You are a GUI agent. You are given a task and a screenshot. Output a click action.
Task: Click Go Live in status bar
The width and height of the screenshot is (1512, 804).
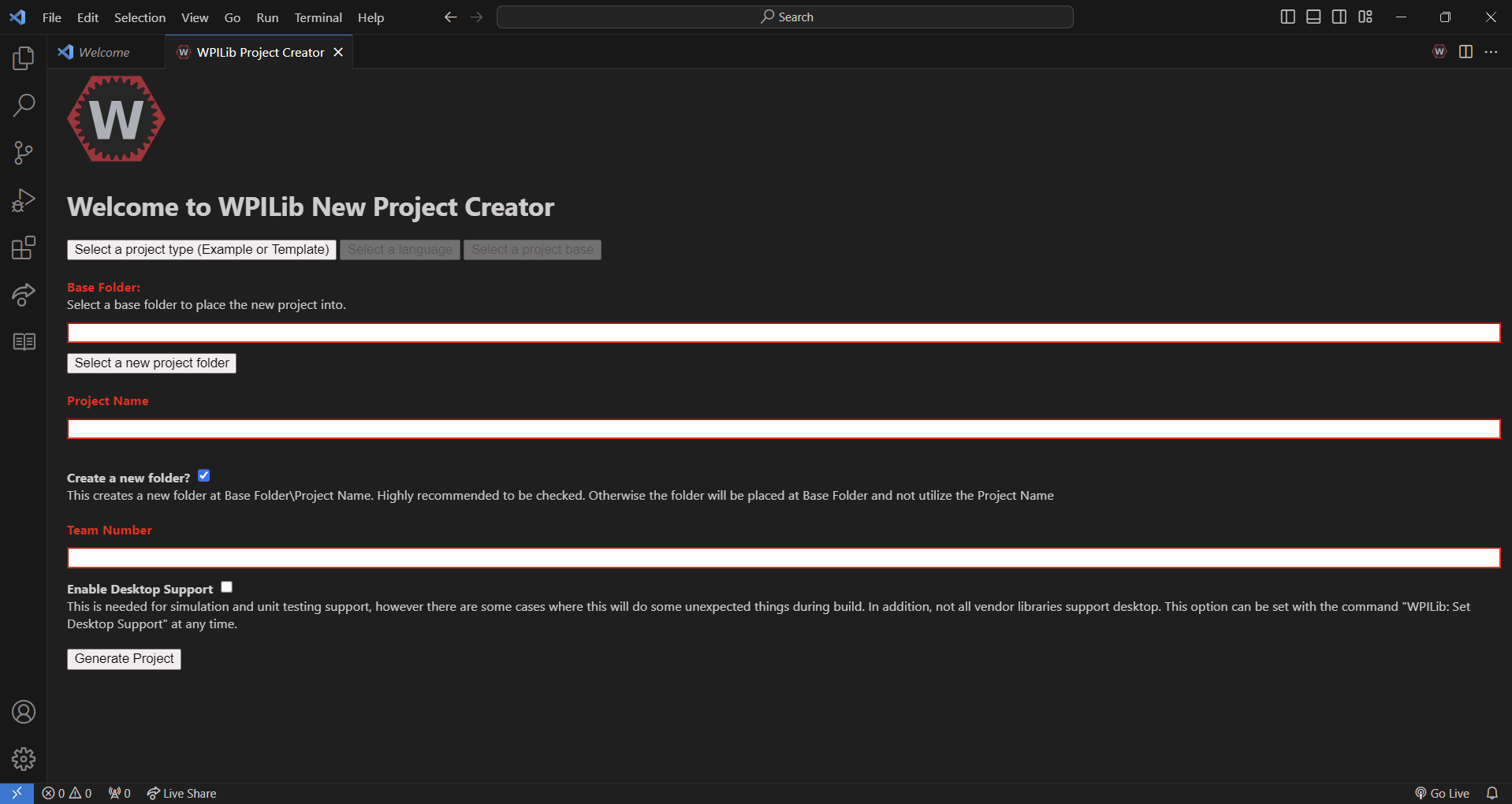coord(1442,793)
